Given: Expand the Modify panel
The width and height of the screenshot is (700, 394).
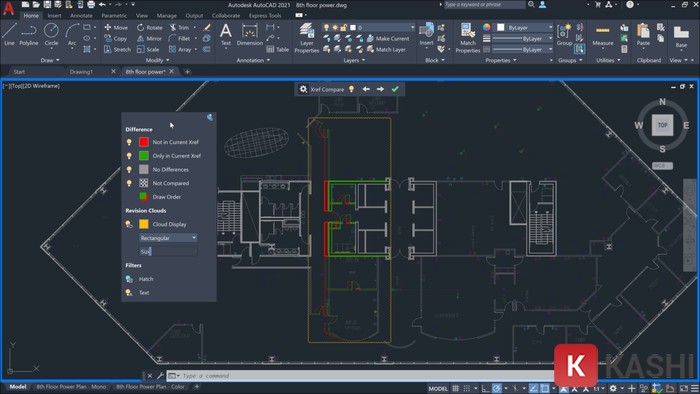Looking at the screenshot, I should click(x=158, y=60).
